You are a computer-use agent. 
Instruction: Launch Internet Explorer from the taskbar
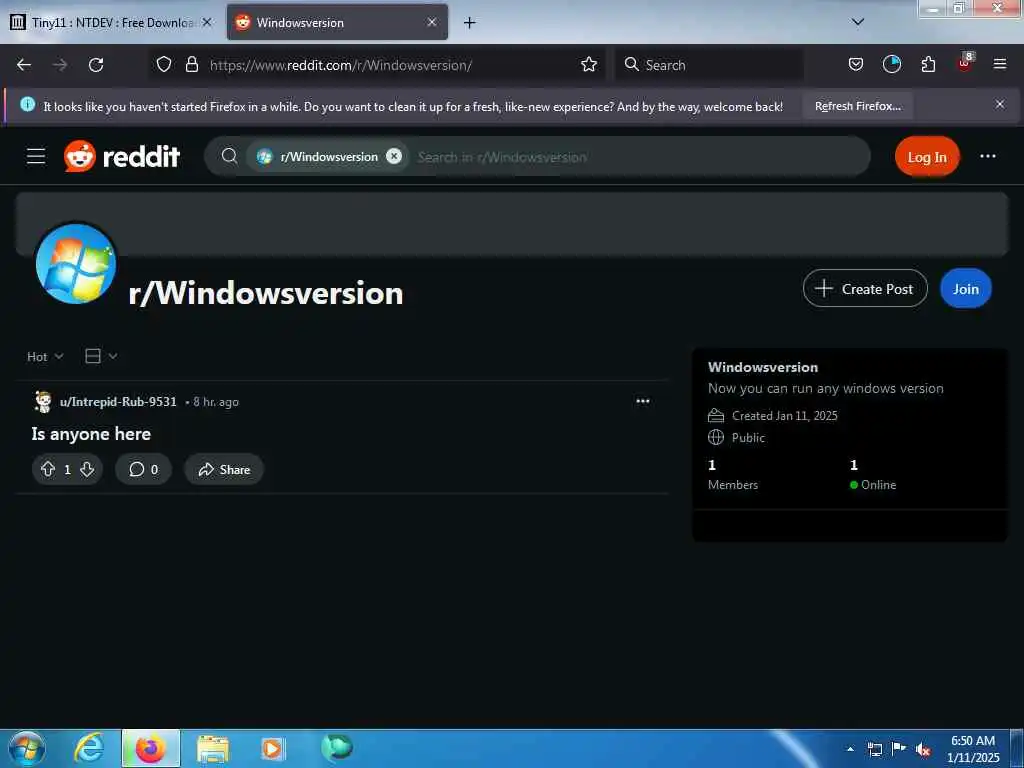click(89, 748)
